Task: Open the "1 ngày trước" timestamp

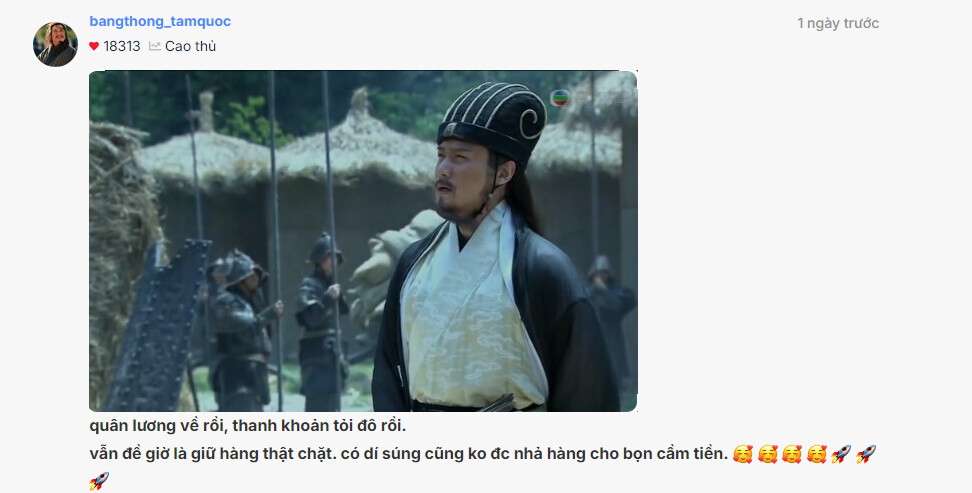Action: click(x=837, y=24)
